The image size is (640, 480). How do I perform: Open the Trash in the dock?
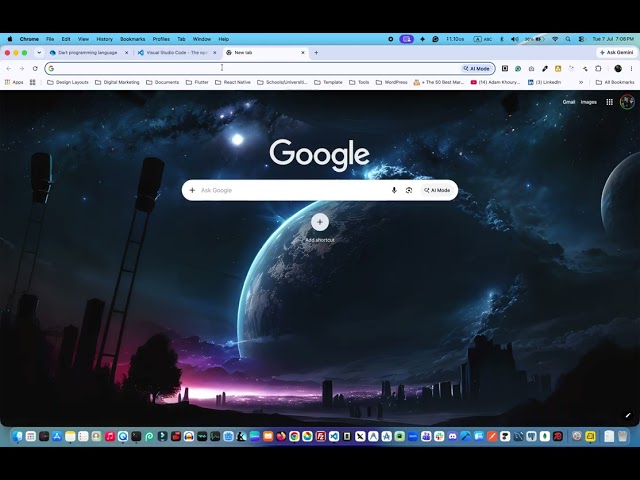point(622,436)
